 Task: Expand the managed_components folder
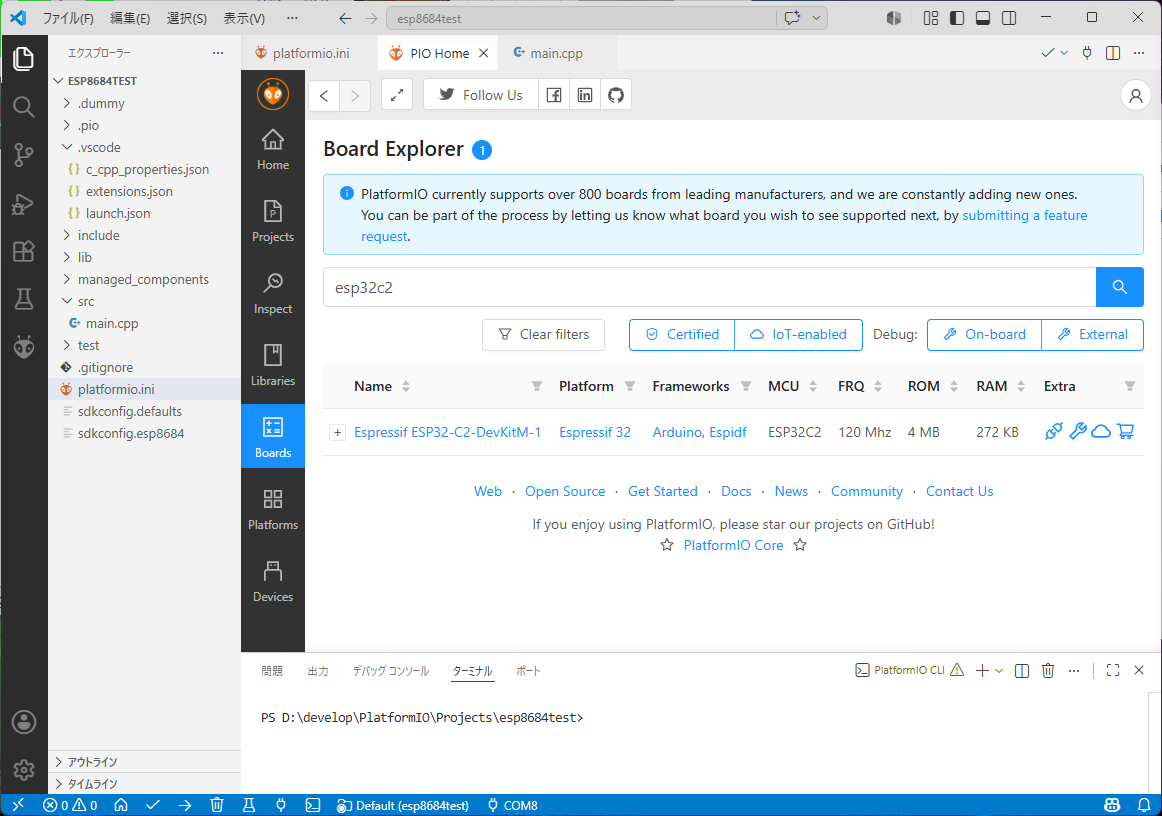coord(67,279)
